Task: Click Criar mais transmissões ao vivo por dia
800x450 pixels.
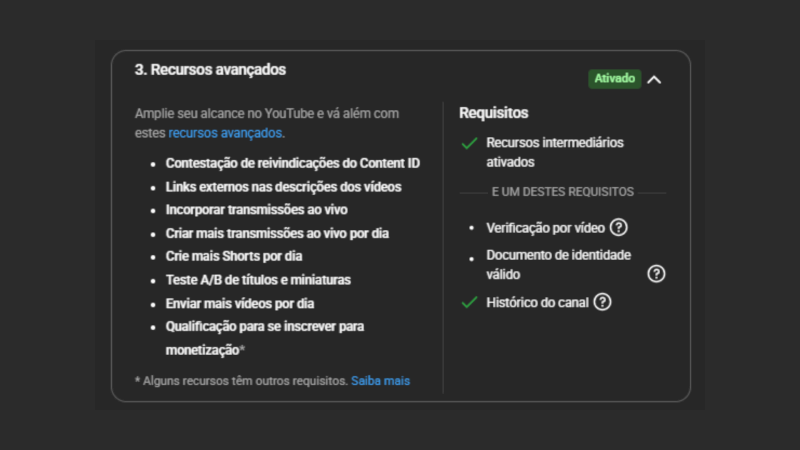Action: pos(277,233)
